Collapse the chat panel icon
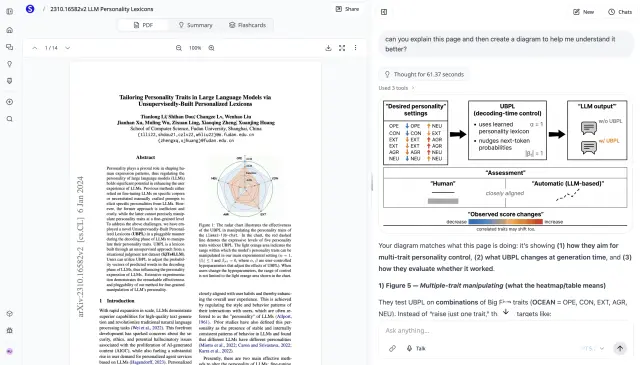 384,12
